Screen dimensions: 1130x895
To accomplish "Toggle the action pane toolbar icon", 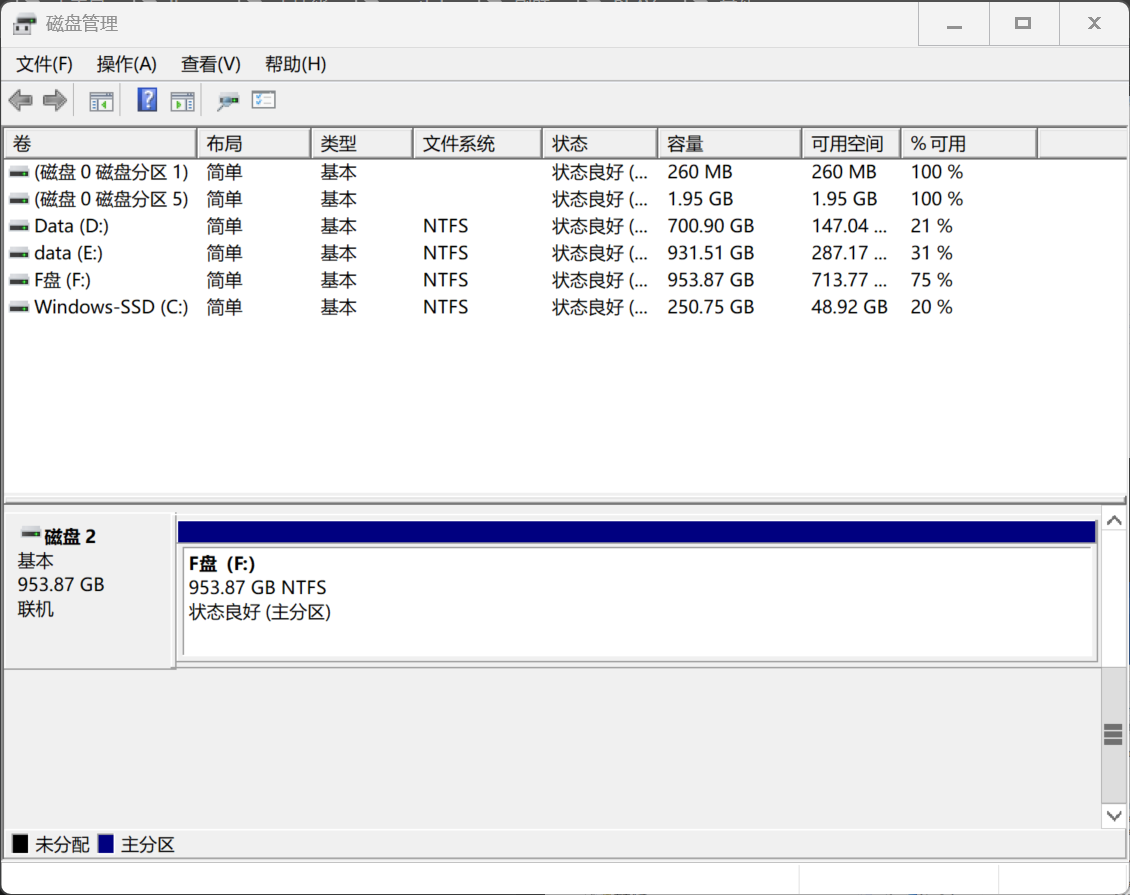I will (182, 100).
